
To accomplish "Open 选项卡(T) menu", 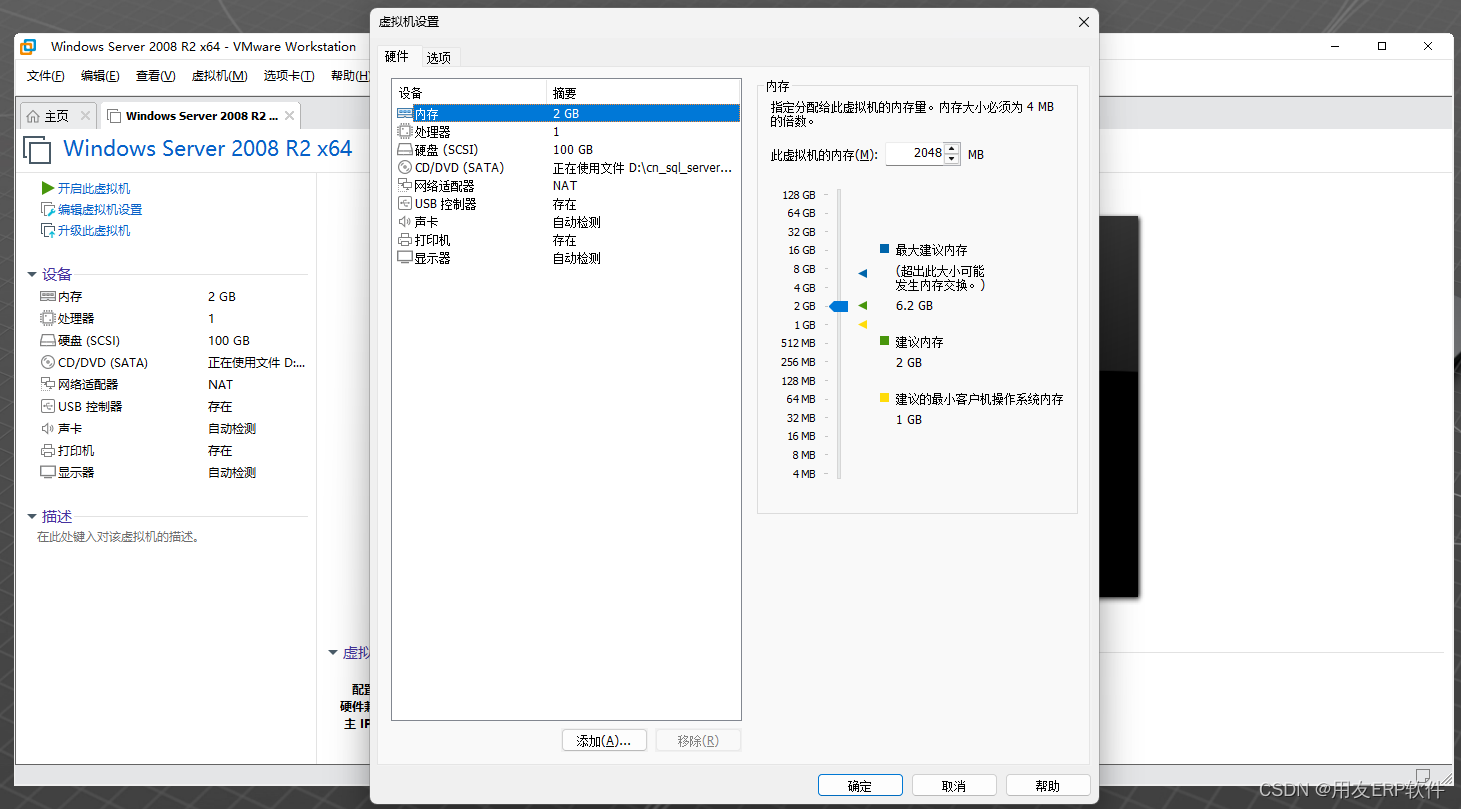I will 289,76.
